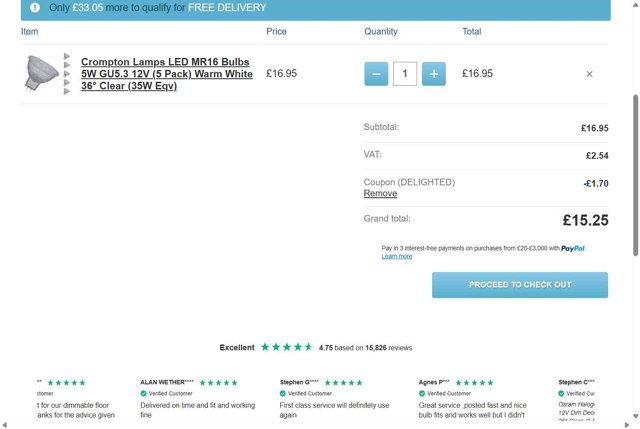Image resolution: width=640 pixels, height=429 pixels.
Task: Click the scroll left arrow at bottom
Action: click(x=4, y=425)
